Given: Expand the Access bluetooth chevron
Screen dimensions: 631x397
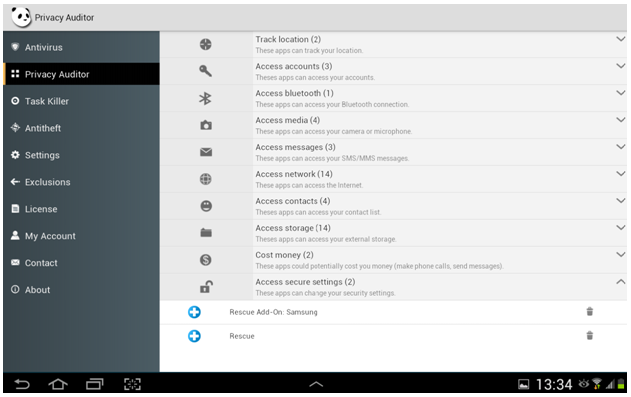Looking at the screenshot, I should 621,93.
